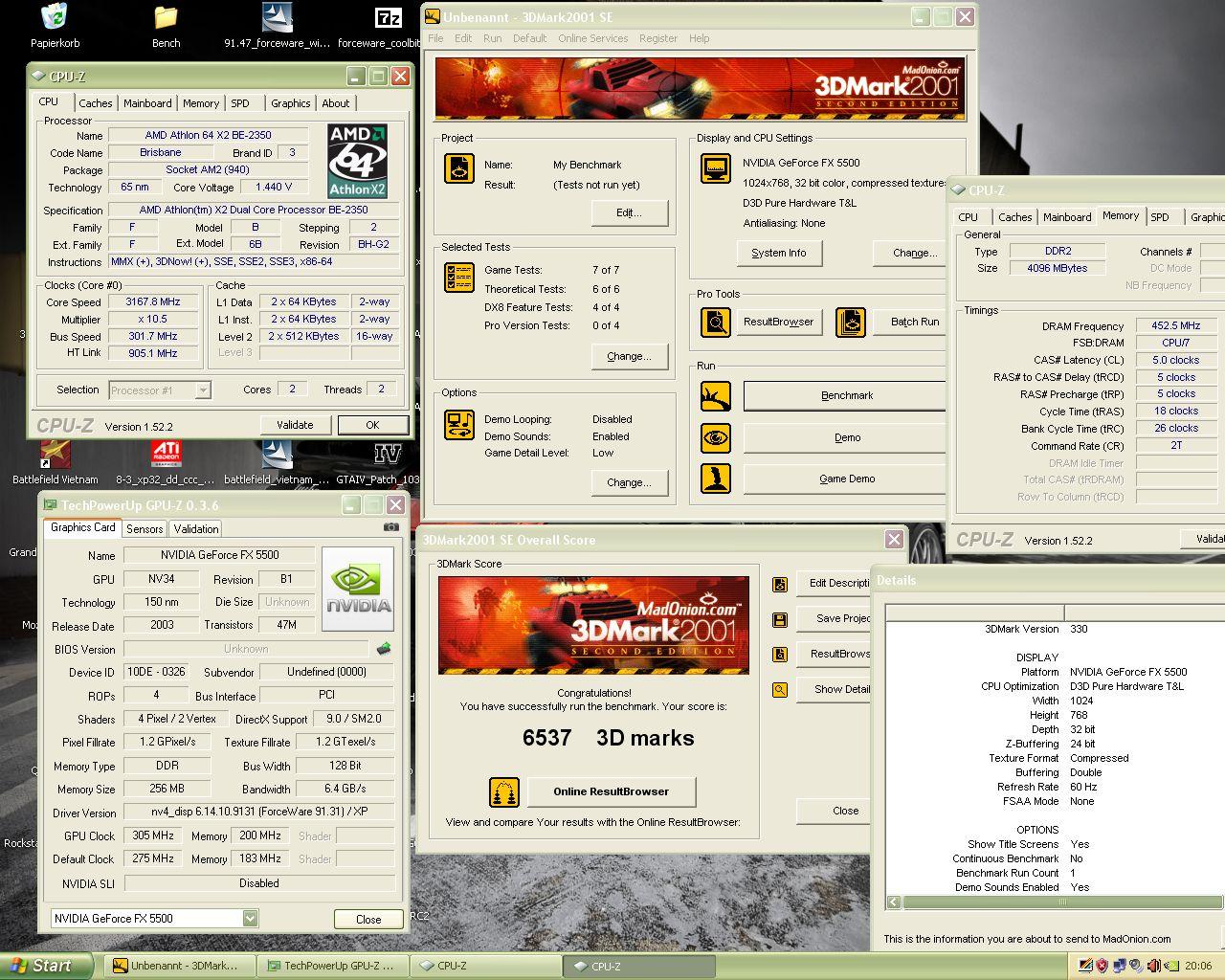Click the Display and CPU Settings monitor icon

click(x=716, y=168)
